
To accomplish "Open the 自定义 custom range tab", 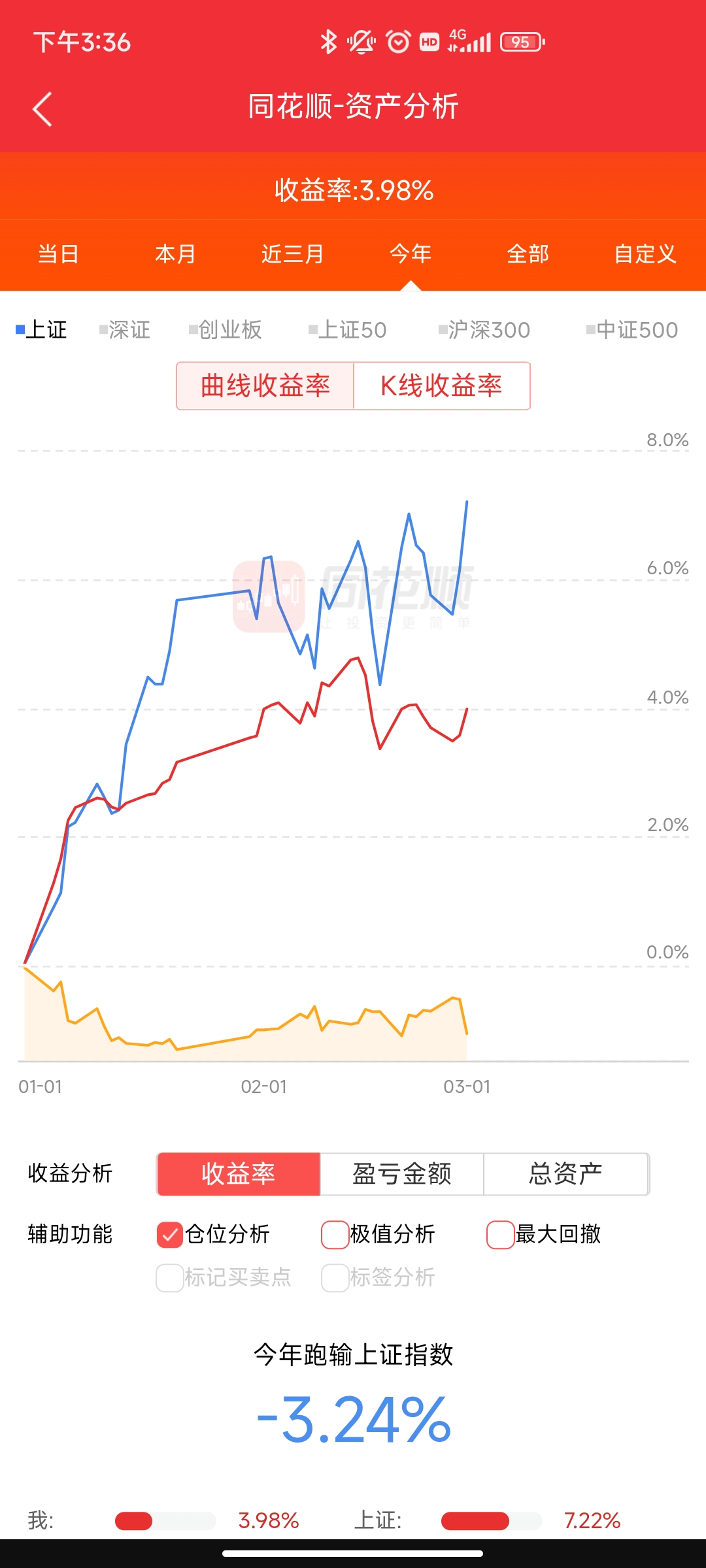I will (645, 254).
